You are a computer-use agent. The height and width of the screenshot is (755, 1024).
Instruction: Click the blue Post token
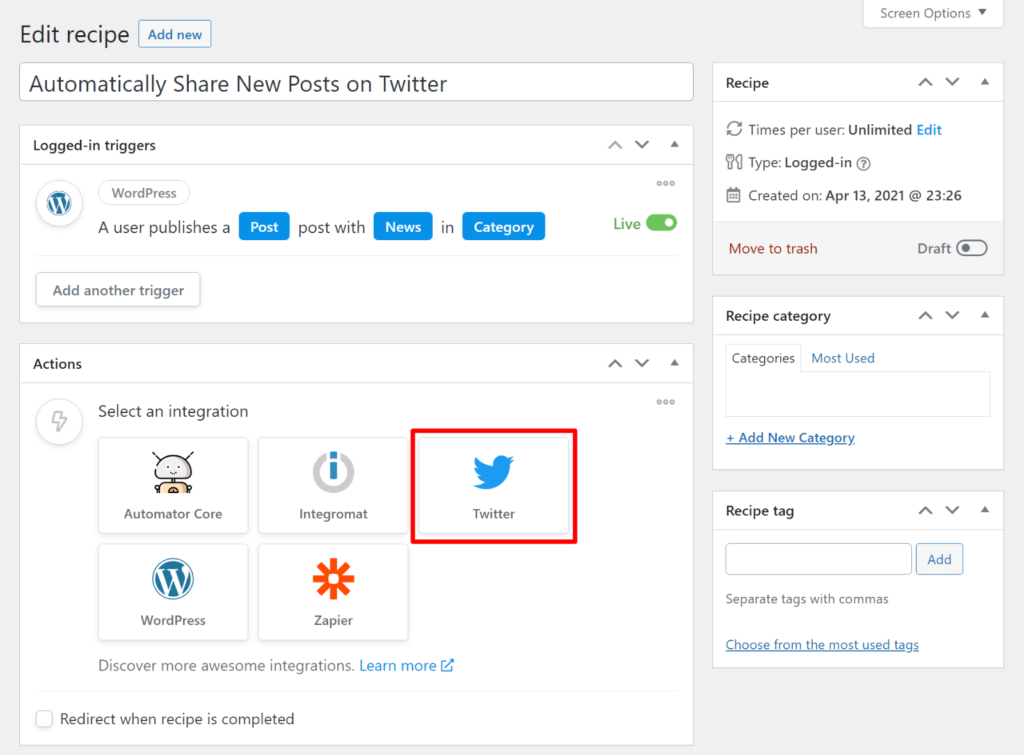point(264,227)
